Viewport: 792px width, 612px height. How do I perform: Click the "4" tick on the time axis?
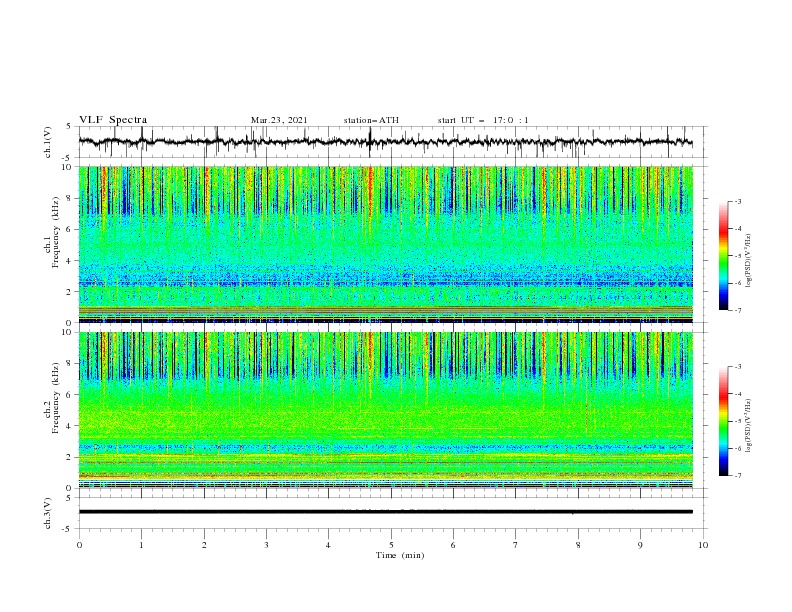[329, 545]
